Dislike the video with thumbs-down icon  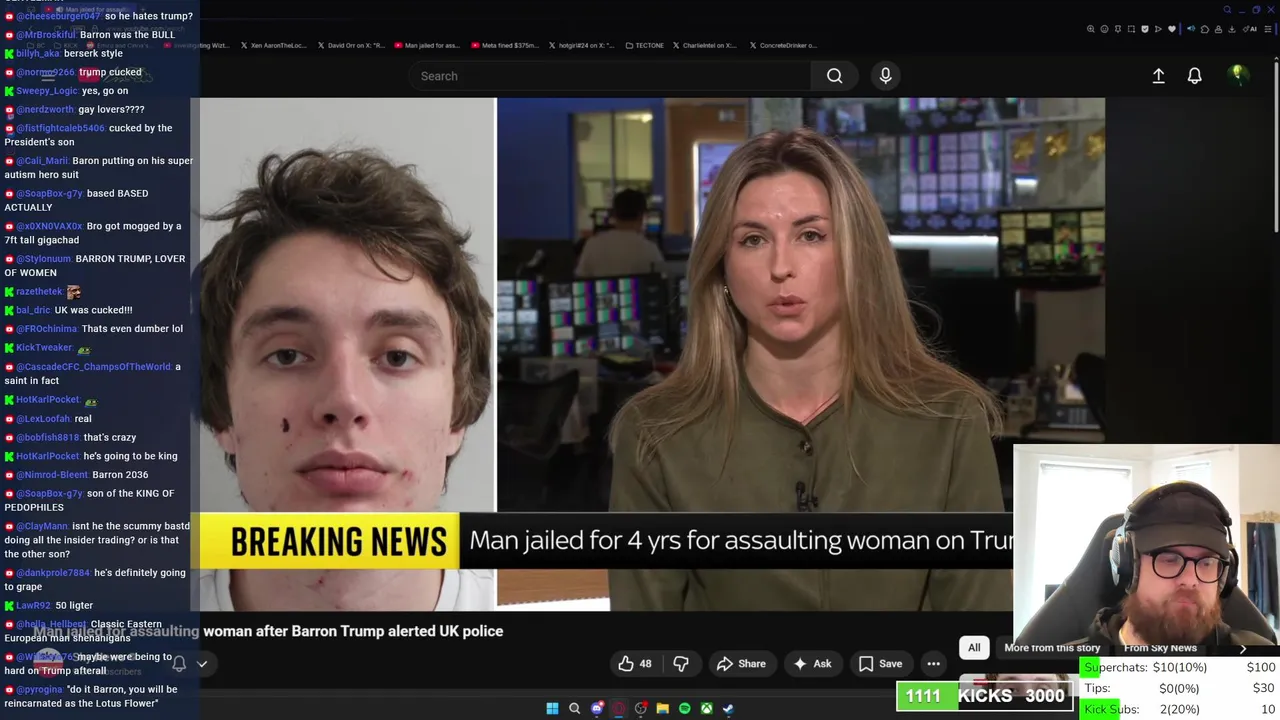pyautogui.click(x=681, y=664)
